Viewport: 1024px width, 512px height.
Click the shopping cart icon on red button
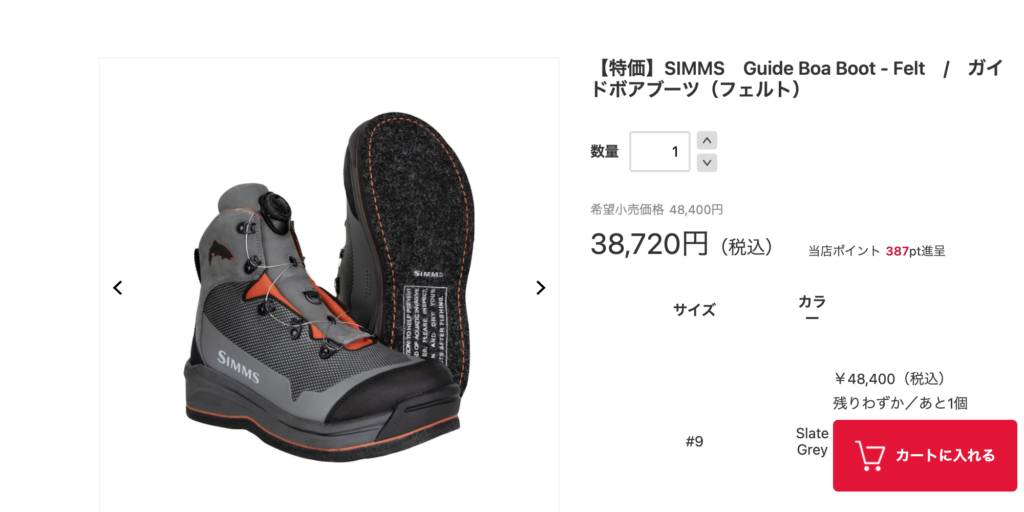click(870, 456)
